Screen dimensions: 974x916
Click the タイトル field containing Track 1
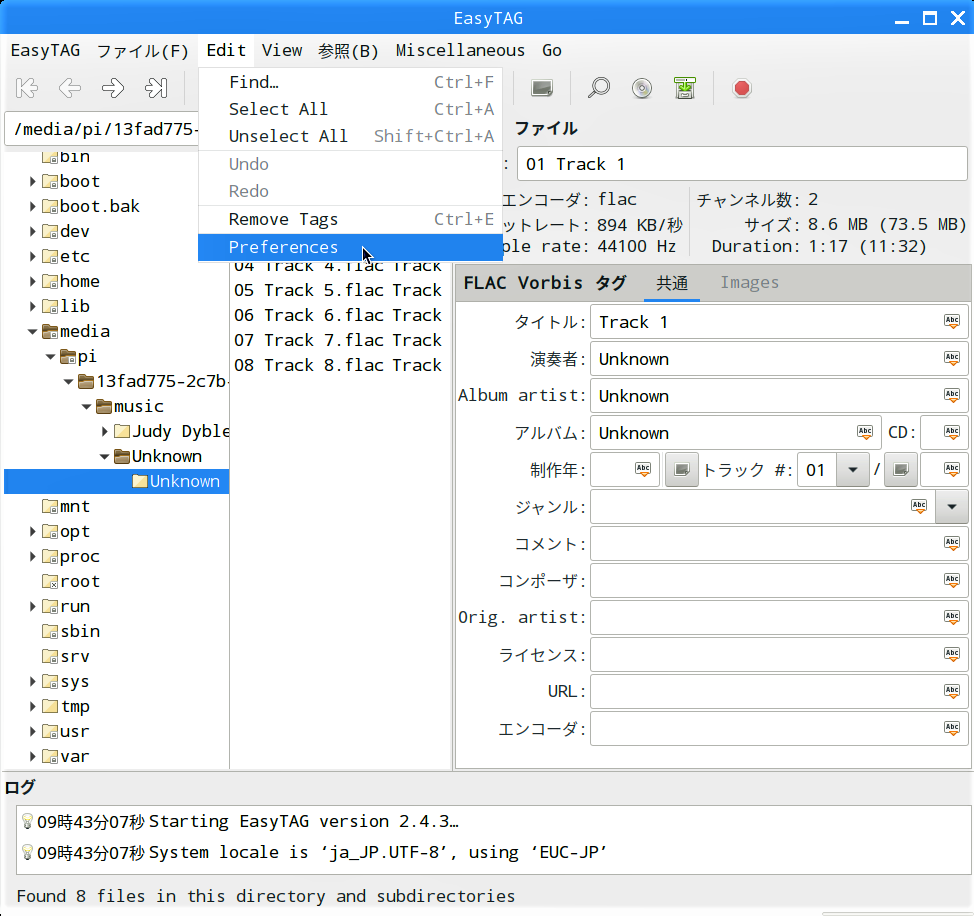coord(780,322)
